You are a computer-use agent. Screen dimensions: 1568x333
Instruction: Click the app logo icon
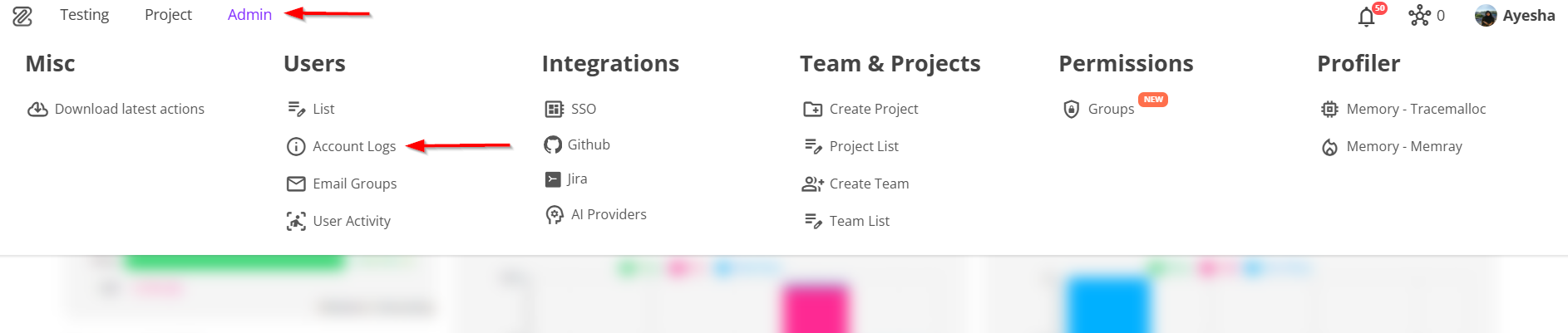22,16
